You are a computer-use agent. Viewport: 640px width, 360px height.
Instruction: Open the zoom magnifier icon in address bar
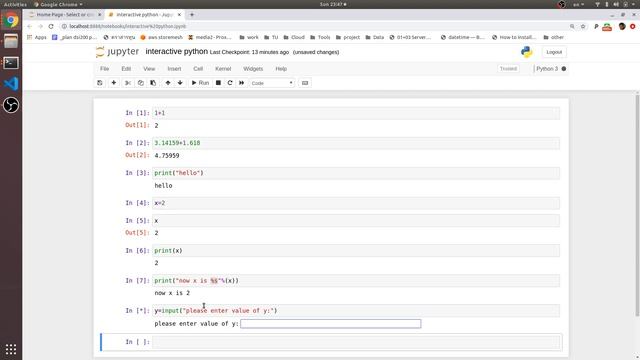pyautogui.click(x=572, y=26)
